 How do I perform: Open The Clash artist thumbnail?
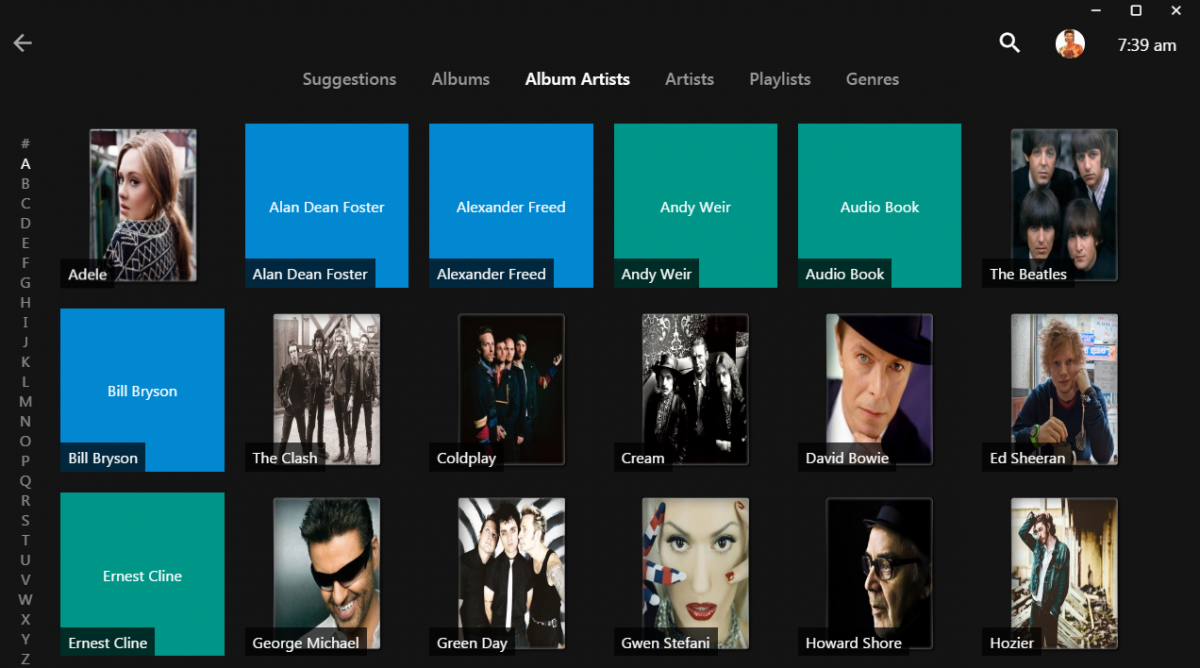coord(327,389)
